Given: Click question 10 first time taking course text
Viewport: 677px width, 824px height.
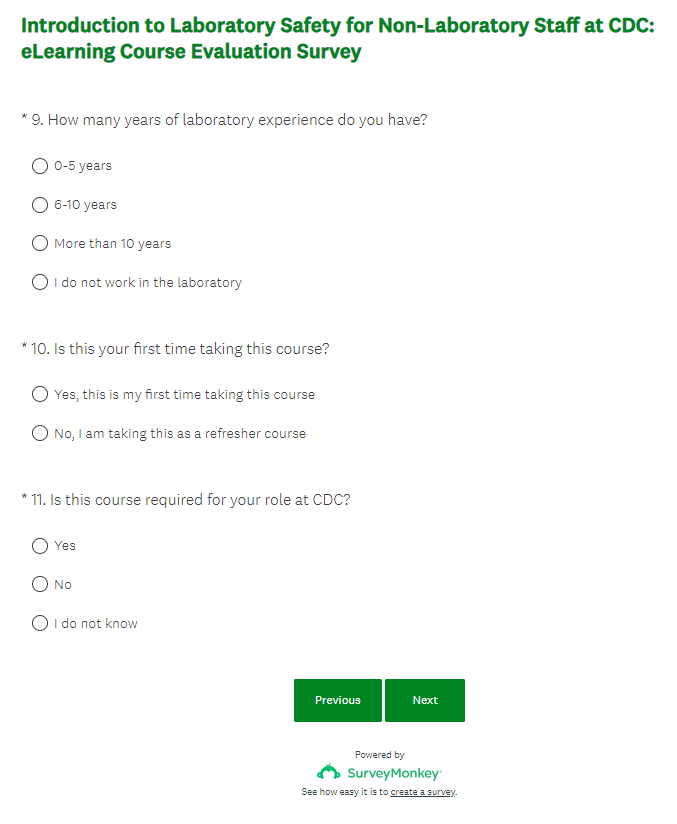Looking at the screenshot, I should click(191, 349).
